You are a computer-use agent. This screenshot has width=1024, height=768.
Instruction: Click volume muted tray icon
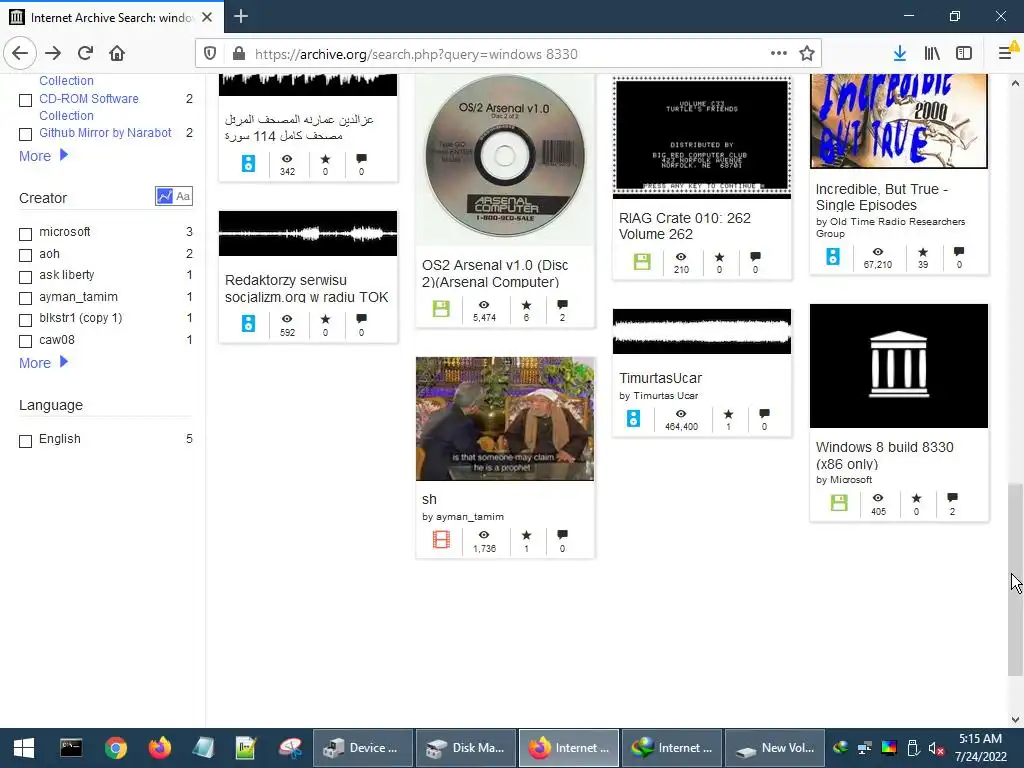(x=935, y=748)
